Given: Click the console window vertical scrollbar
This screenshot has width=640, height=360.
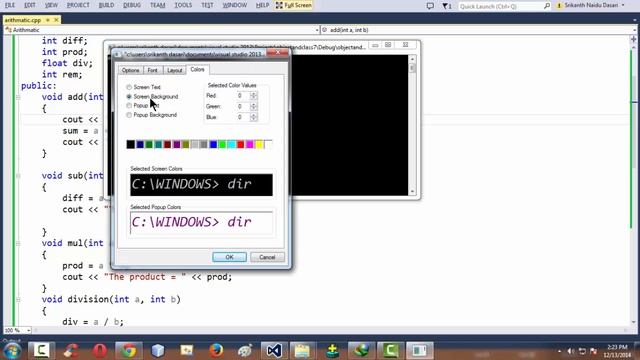Looking at the screenshot, I should tap(412, 125).
